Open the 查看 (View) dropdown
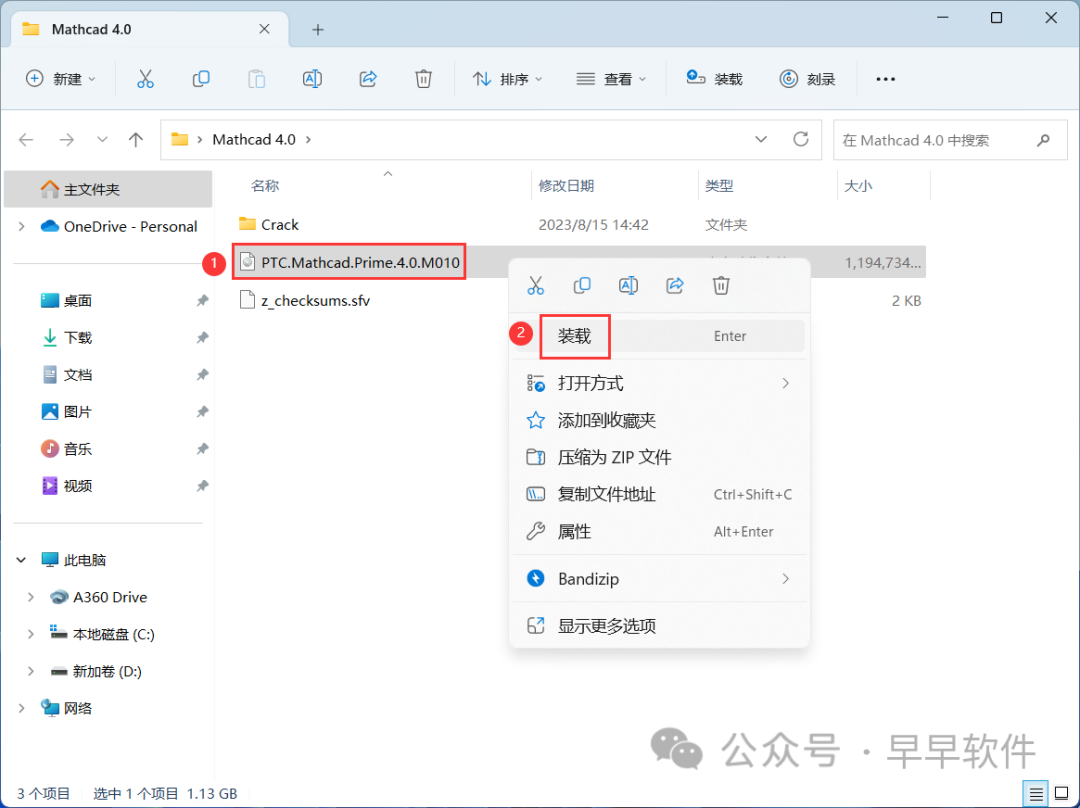1080x808 pixels. pos(611,79)
